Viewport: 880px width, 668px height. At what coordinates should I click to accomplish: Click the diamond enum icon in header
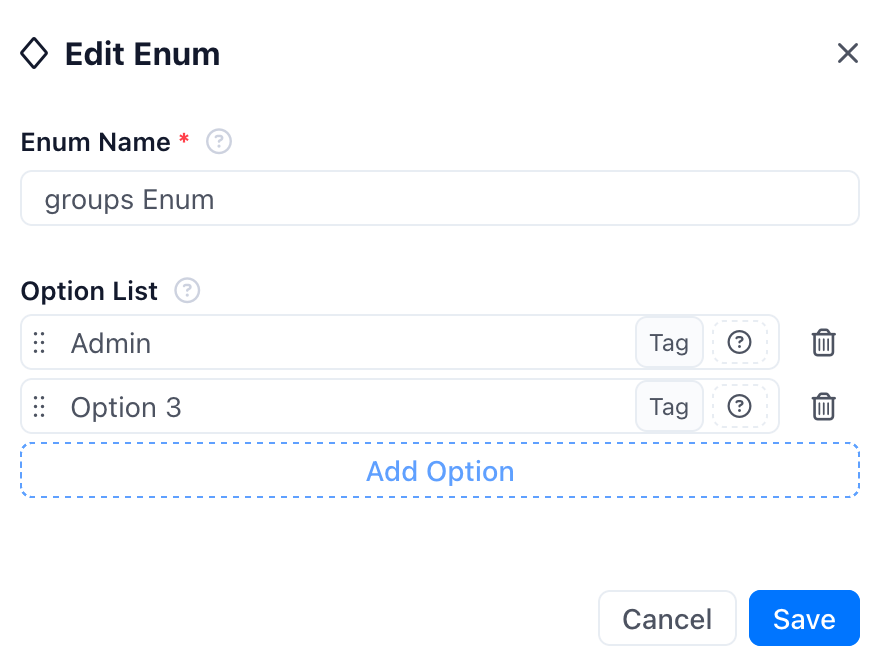point(34,53)
